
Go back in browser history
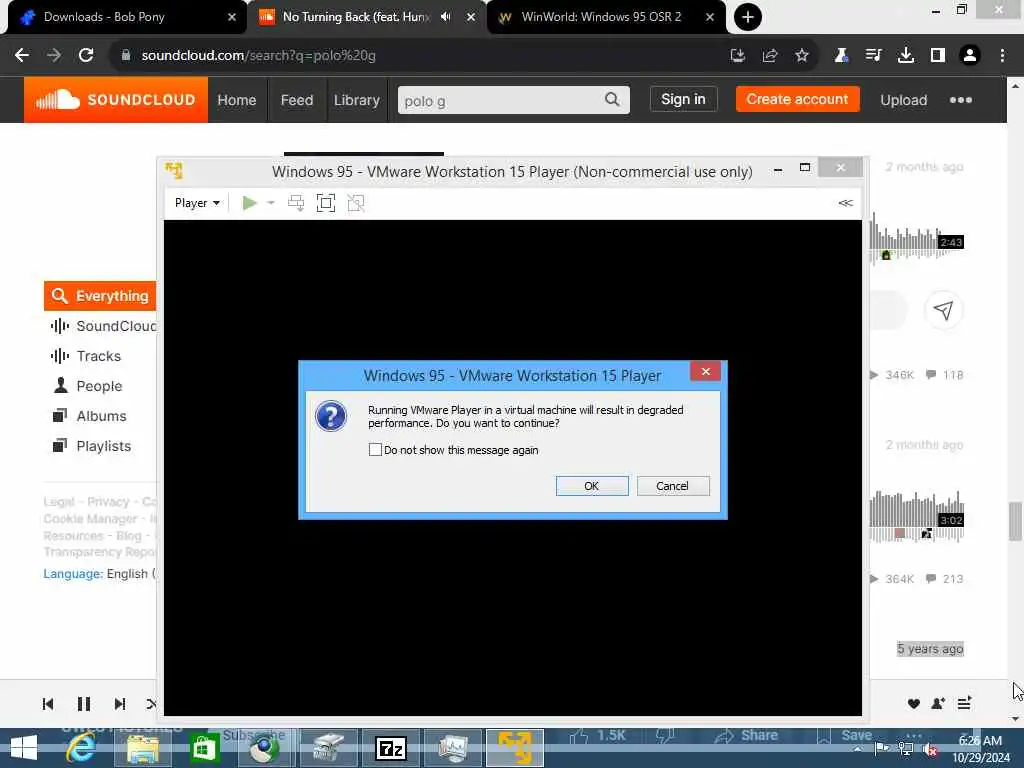[x=22, y=56]
